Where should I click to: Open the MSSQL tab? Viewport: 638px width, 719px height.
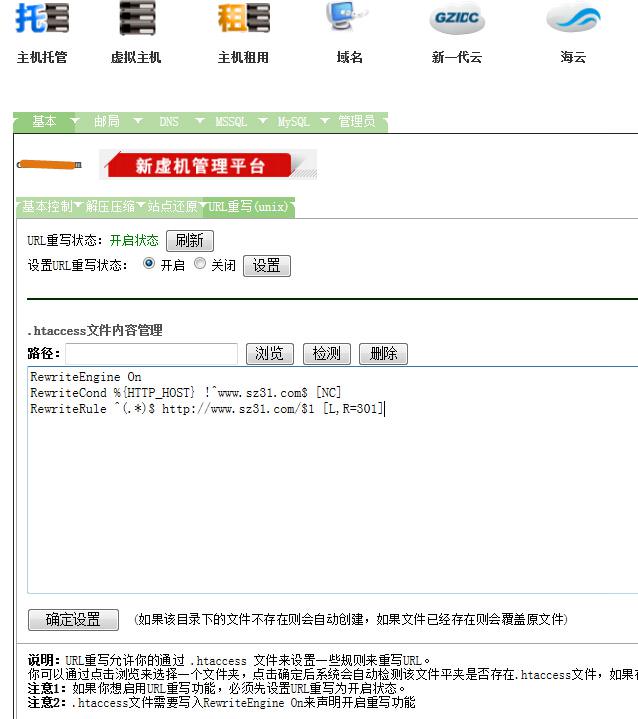coord(231,122)
